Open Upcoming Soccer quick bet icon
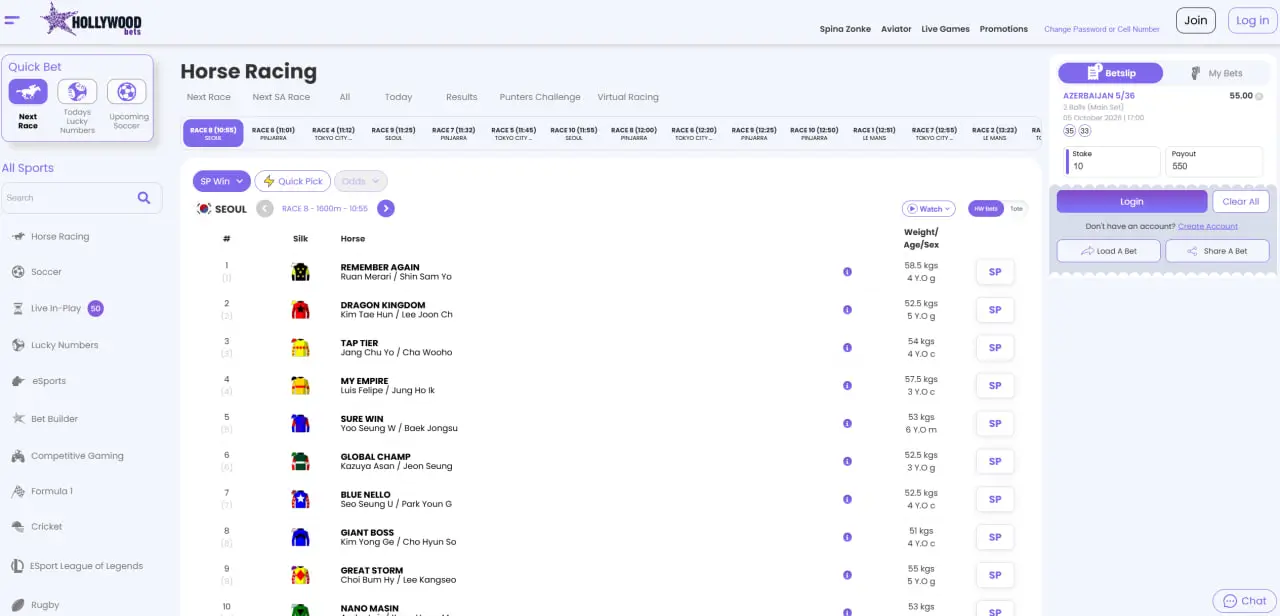 coord(127,92)
